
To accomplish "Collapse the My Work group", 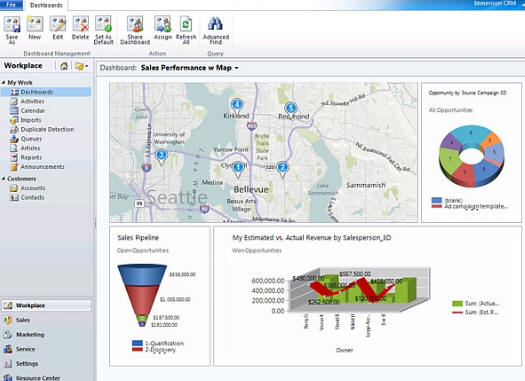I will coord(4,82).
